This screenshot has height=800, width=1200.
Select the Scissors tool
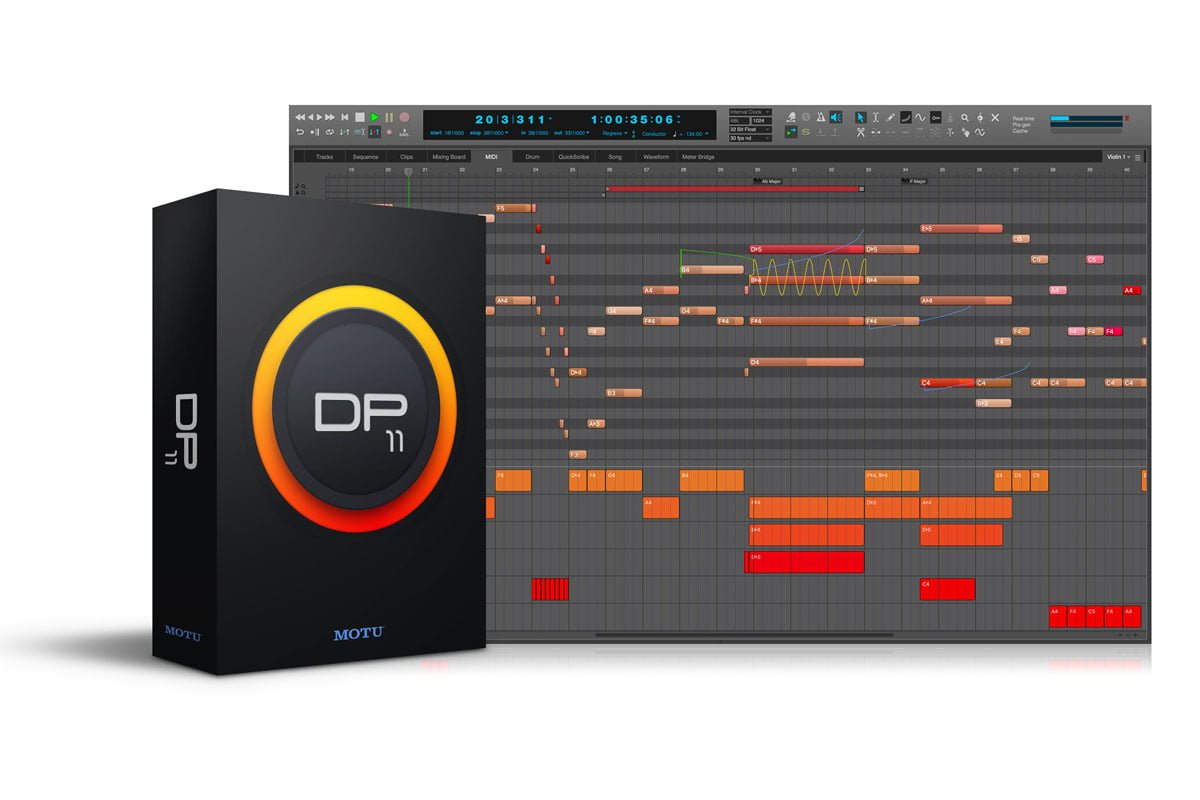(861, 132)
